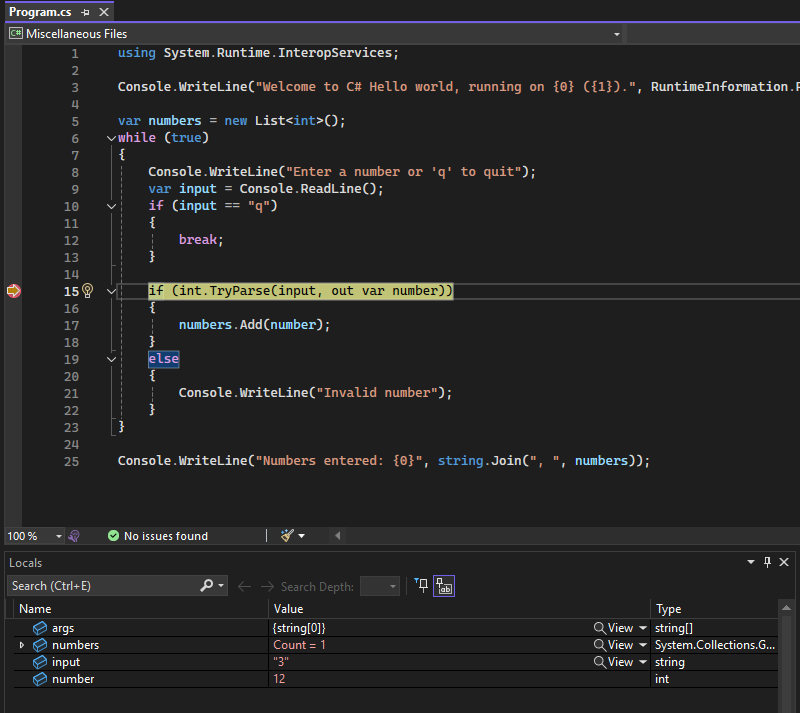Click the lightbulb quick actions icon on line 15
Viewport: 800px width, 713px height.
click(x=87, y=290)
